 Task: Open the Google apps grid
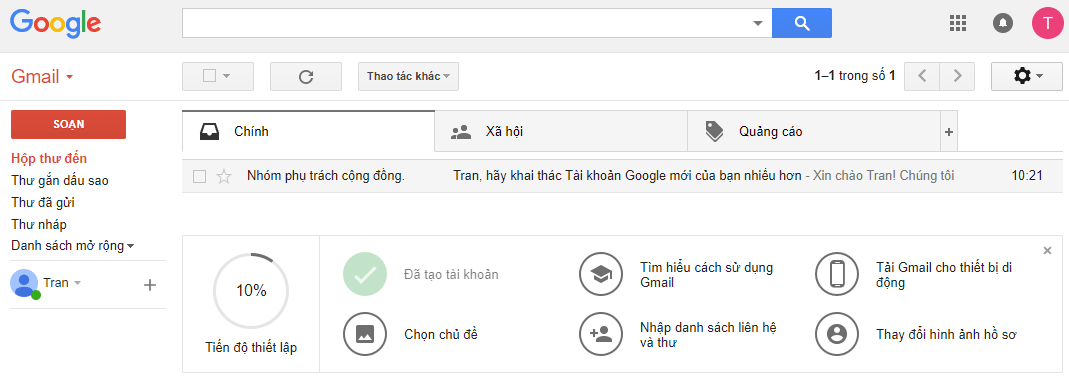(x=958, y=23)
